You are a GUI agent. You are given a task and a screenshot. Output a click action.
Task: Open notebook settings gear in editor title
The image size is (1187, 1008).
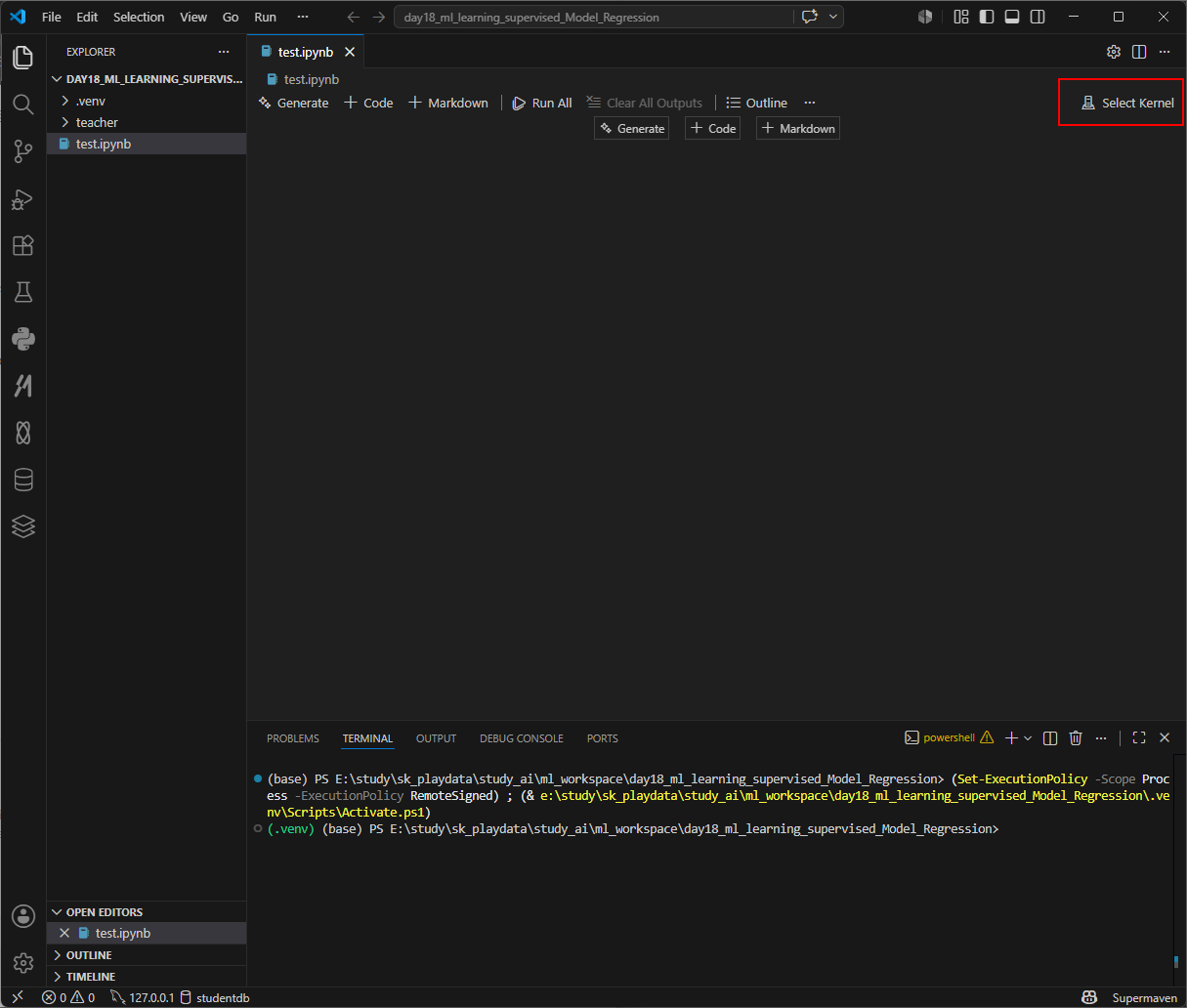pyautogui.click(x=1114, y=52)
